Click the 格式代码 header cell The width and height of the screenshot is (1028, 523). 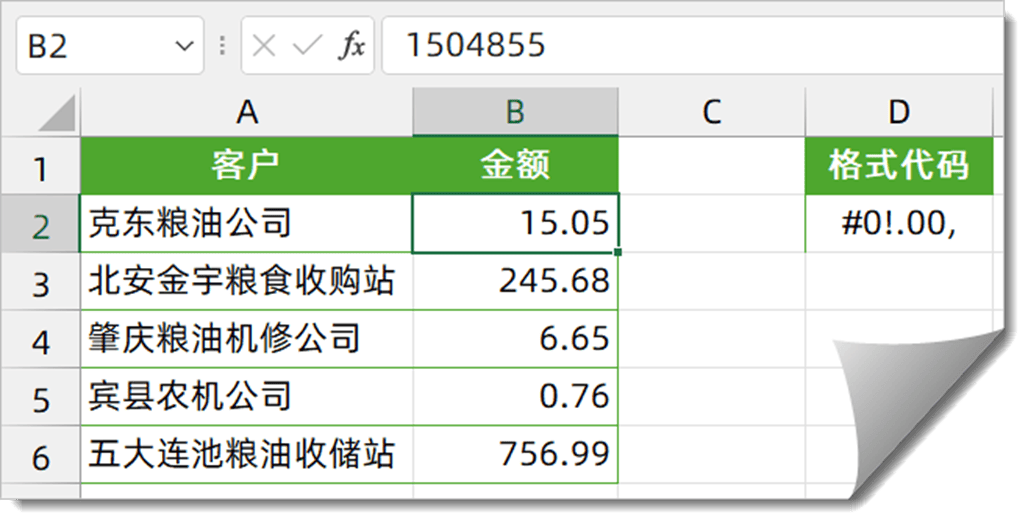(x=899, y=165)
